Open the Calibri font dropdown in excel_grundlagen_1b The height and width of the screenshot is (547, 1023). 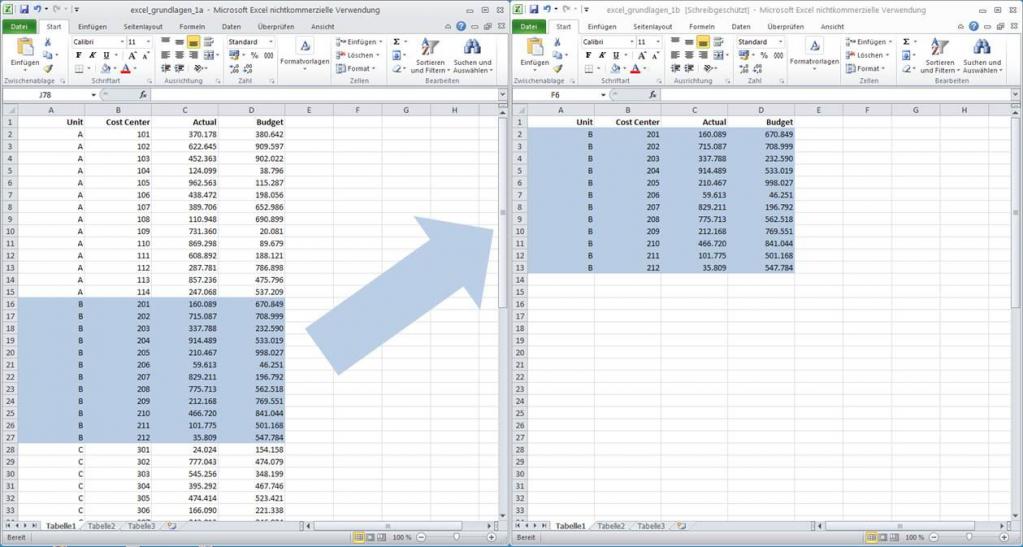pos(631,42)
